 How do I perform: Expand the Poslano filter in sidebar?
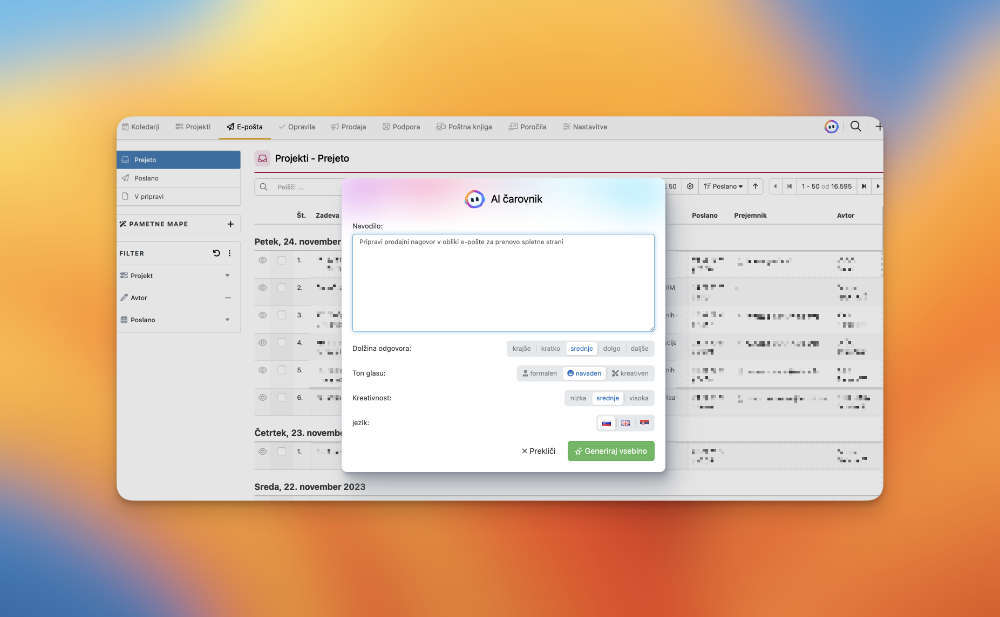coord(227,320)
